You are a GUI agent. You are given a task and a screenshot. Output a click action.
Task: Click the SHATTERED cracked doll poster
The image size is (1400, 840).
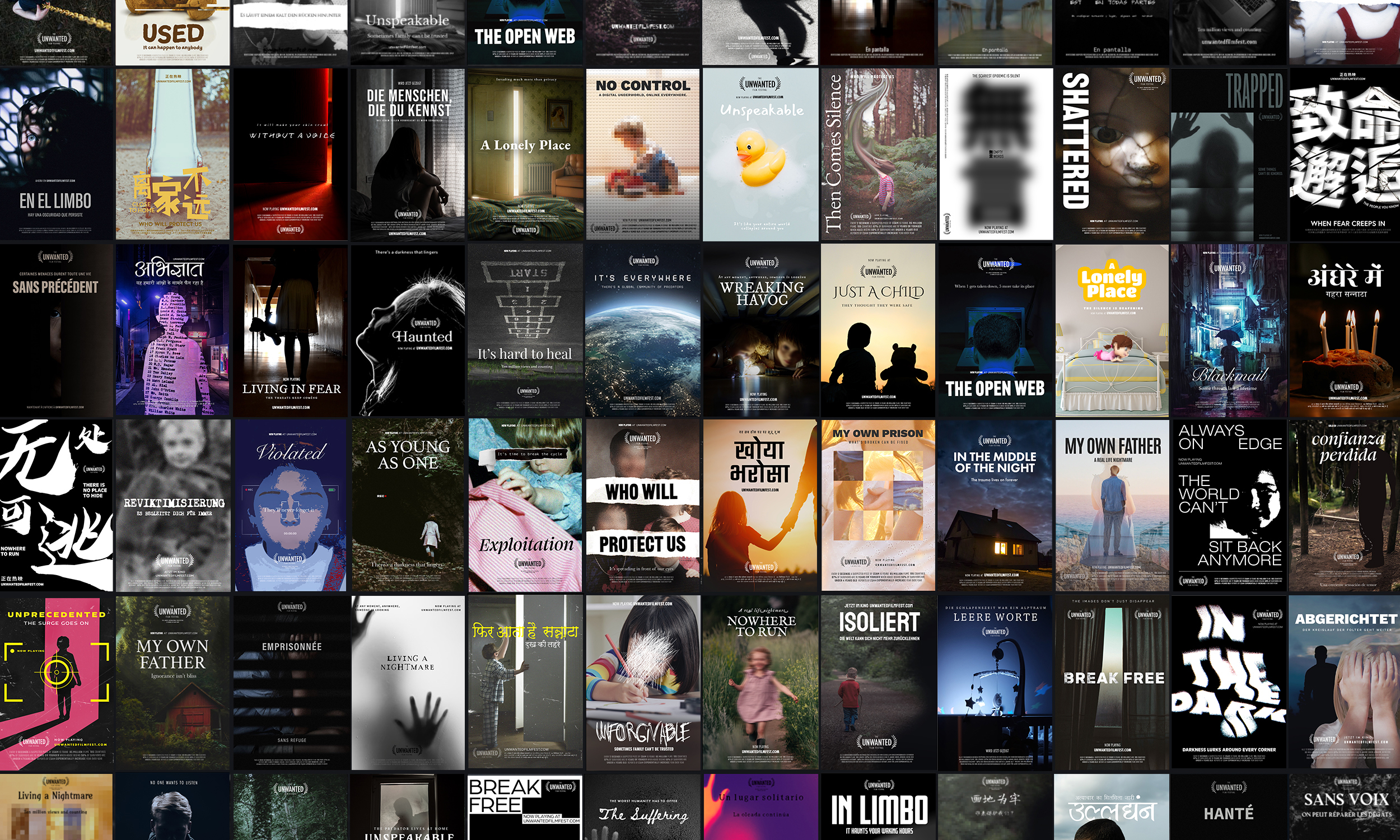tap(1112, 155)
